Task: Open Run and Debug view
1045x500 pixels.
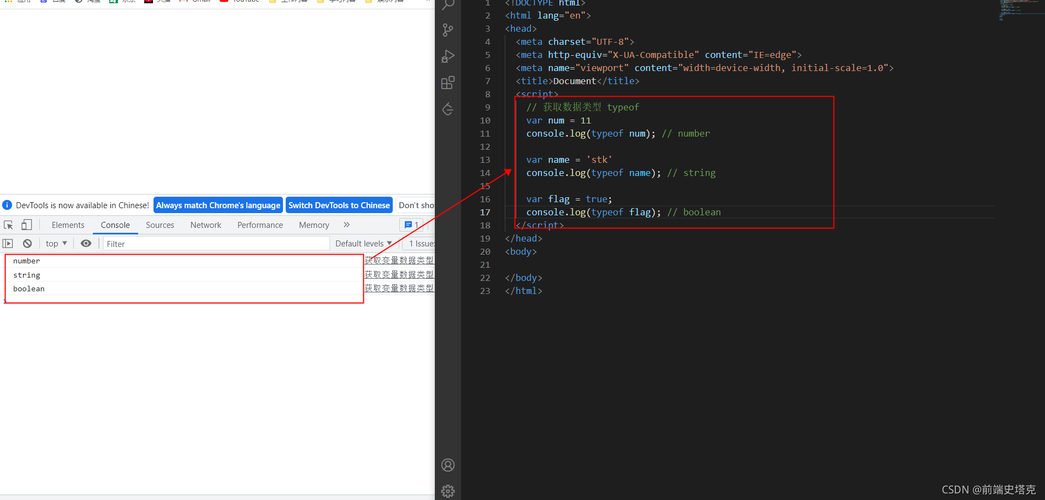Action: (448, 57)
